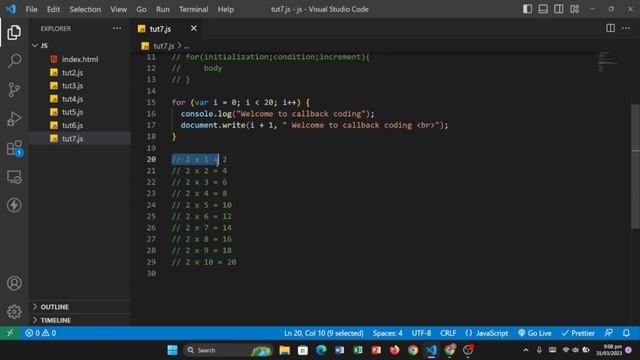Click the for keyword on line 15

pos(178,102)
